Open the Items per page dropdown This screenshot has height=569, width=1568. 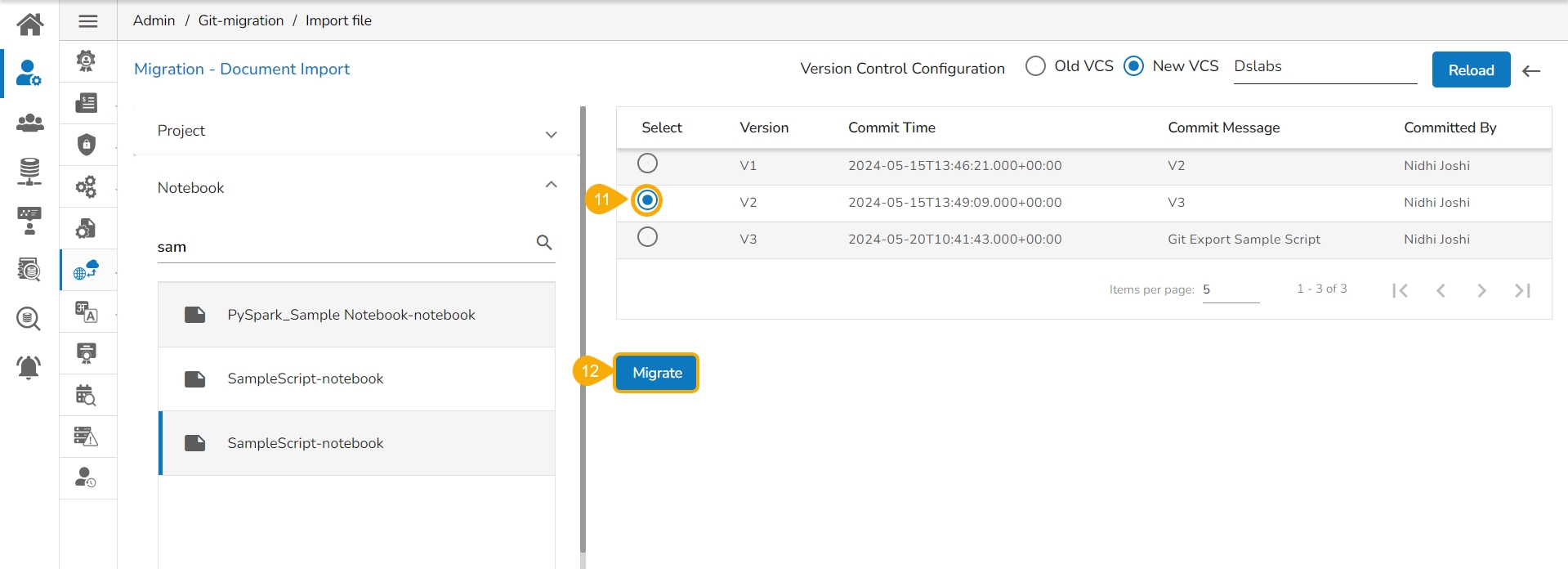[1230, 290]
